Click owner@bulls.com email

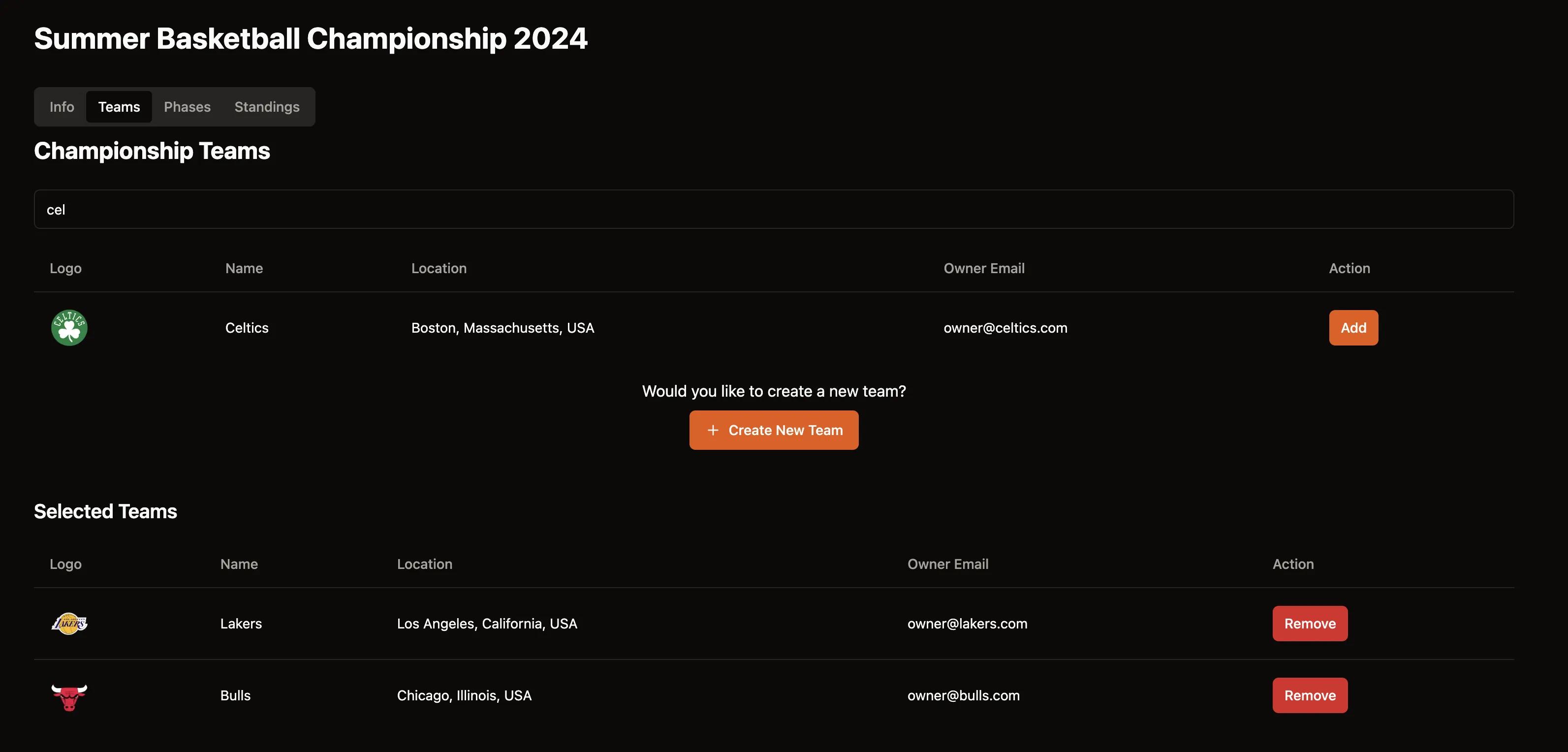tap(963, 695)
